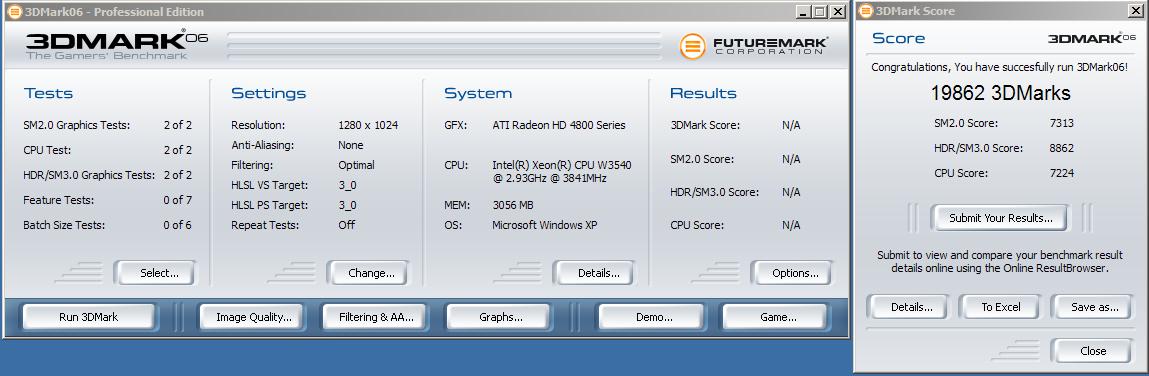The image size is (1149, 376).
Task: Click the Details... button under System
Action: coord(594,273)
